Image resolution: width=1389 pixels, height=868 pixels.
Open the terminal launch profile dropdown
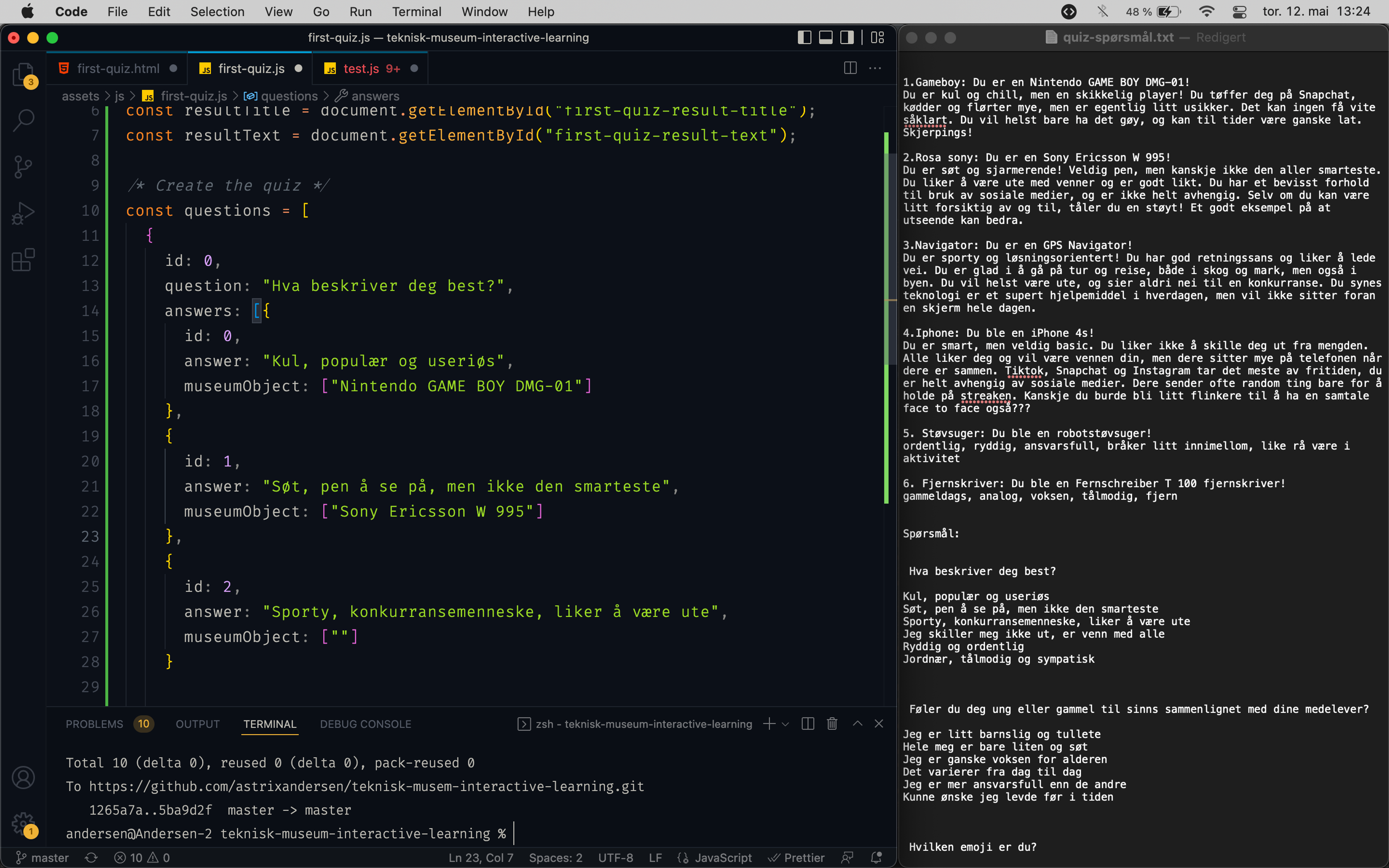(785, 724)
